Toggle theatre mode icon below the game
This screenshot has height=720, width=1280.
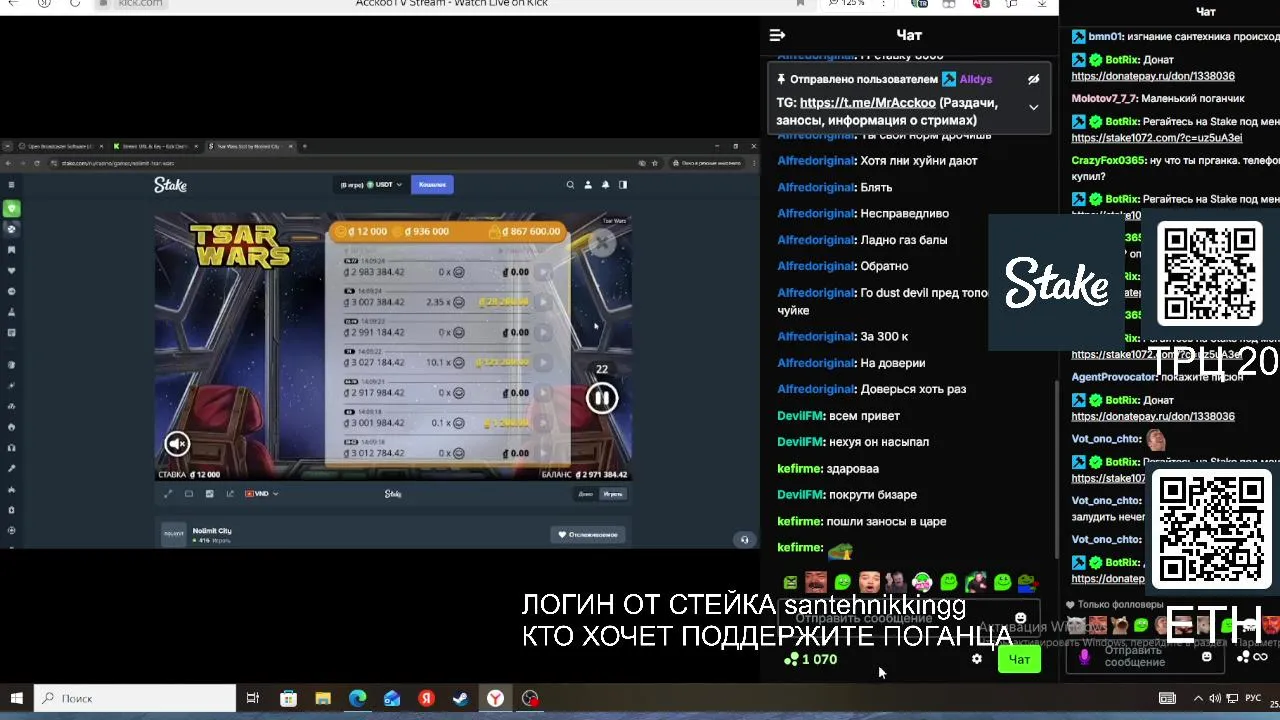point(189,493)
